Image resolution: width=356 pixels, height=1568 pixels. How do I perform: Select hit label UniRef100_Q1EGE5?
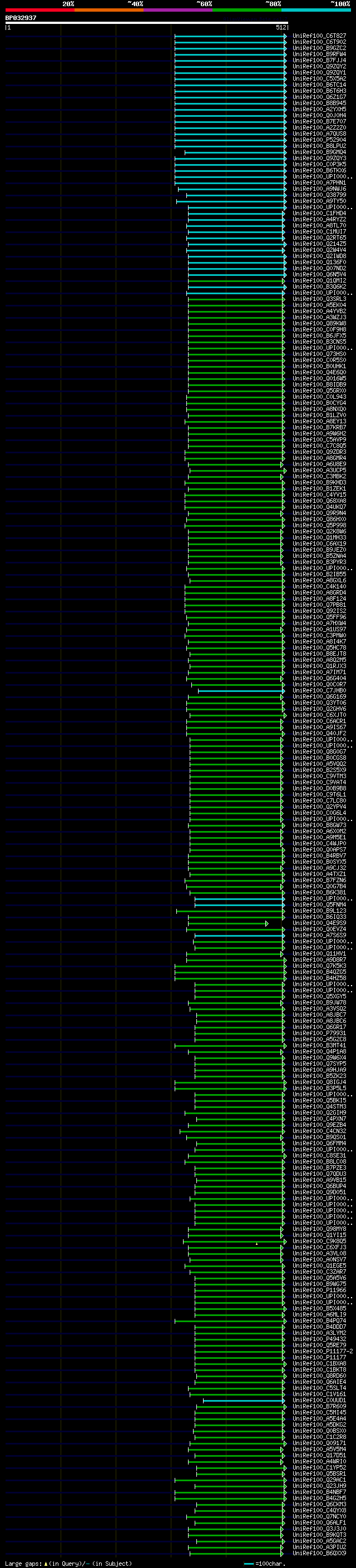pyautogui.click(x=319, y=1265)
